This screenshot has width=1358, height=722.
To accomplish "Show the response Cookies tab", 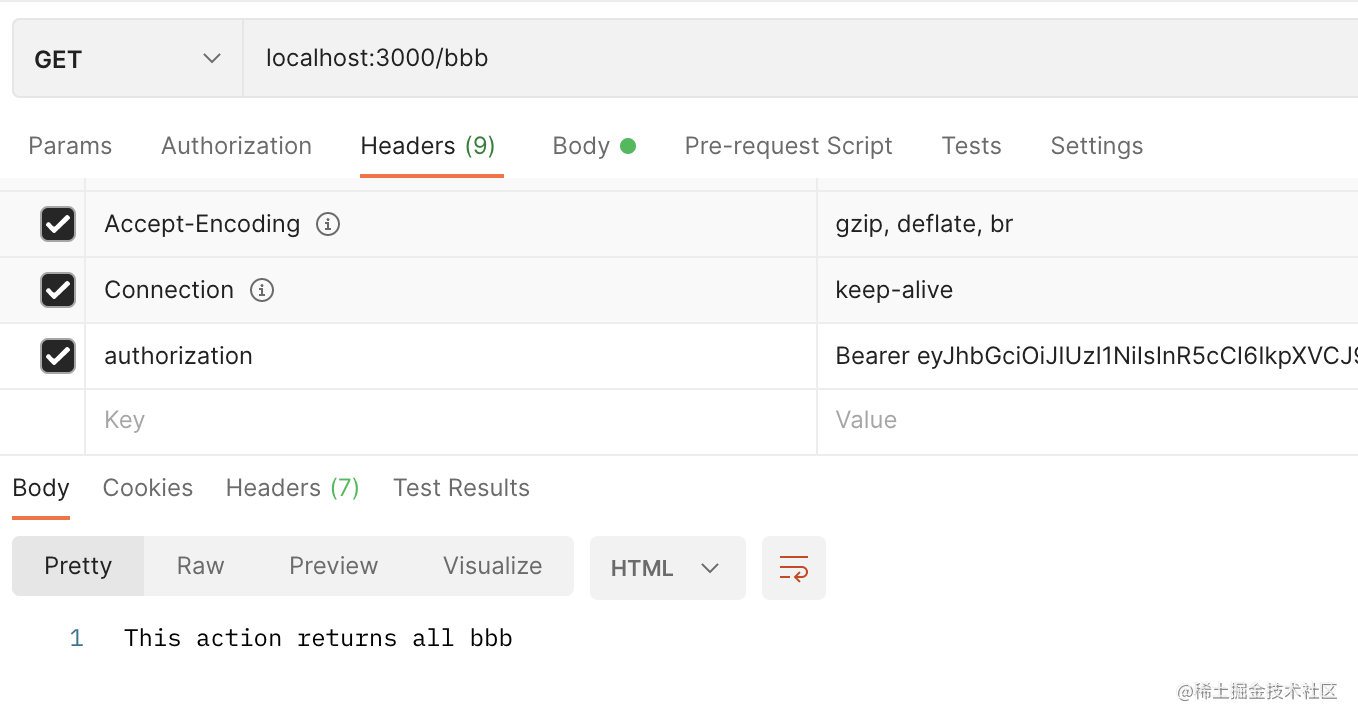I will click(x=148, y=488).
